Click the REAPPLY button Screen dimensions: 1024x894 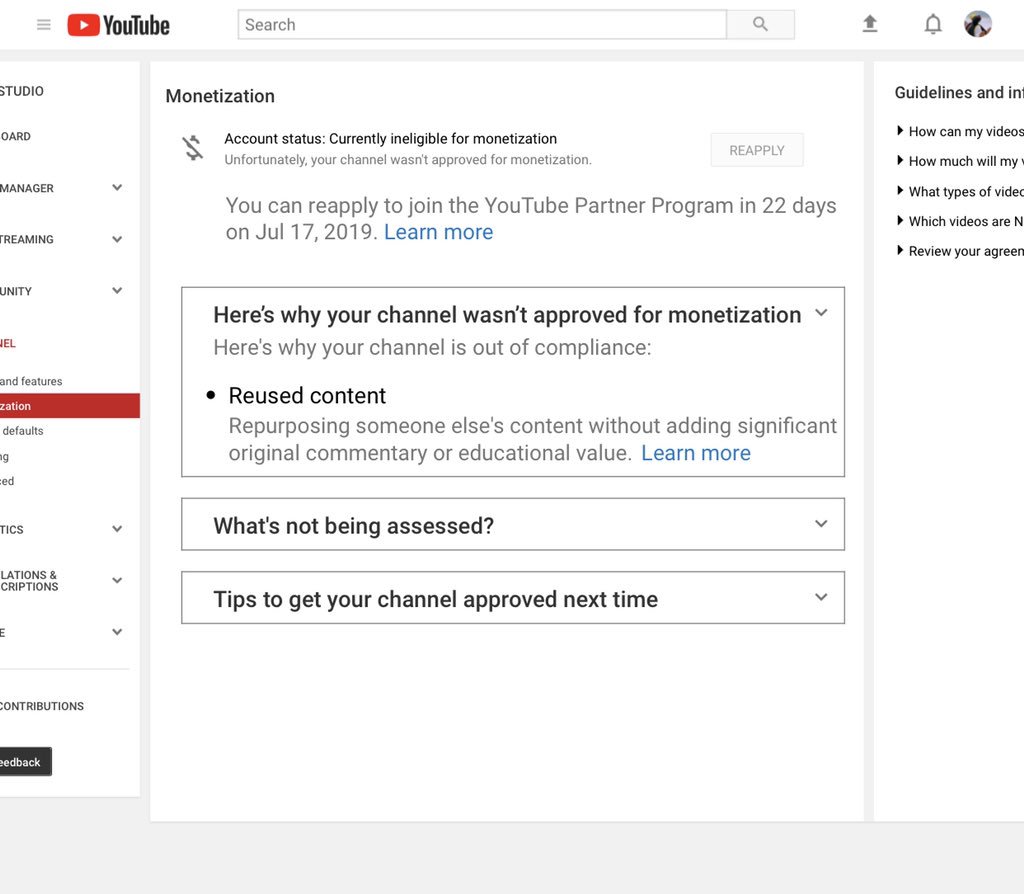click(x=757, y=150)
